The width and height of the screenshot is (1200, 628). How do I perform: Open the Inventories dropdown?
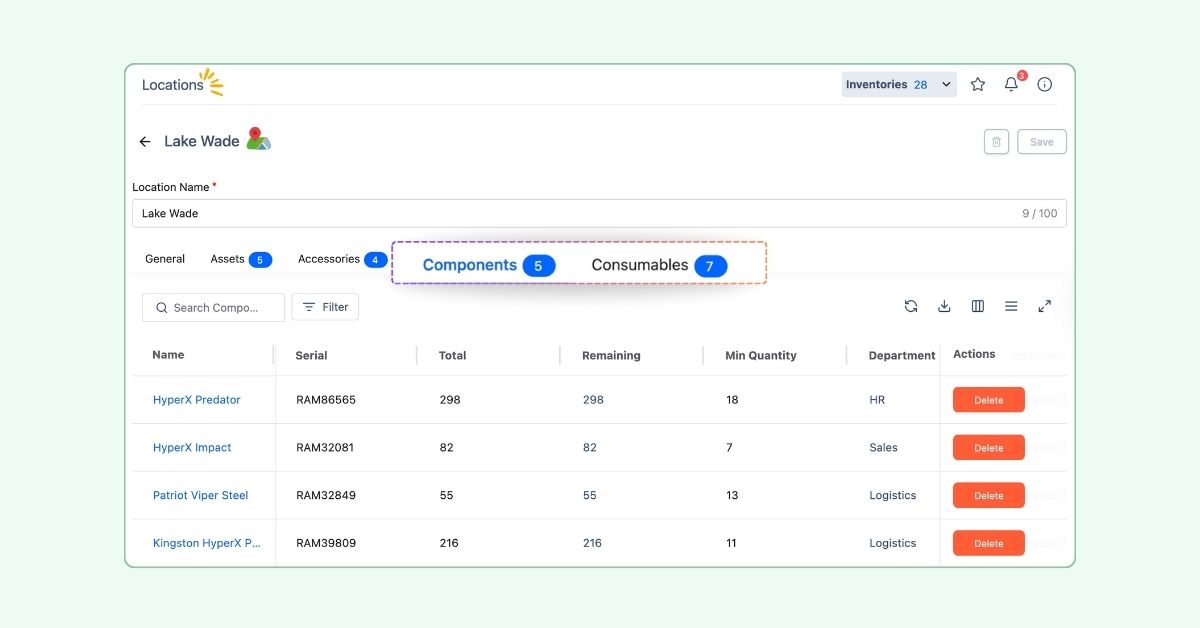[x=899, y=85]
